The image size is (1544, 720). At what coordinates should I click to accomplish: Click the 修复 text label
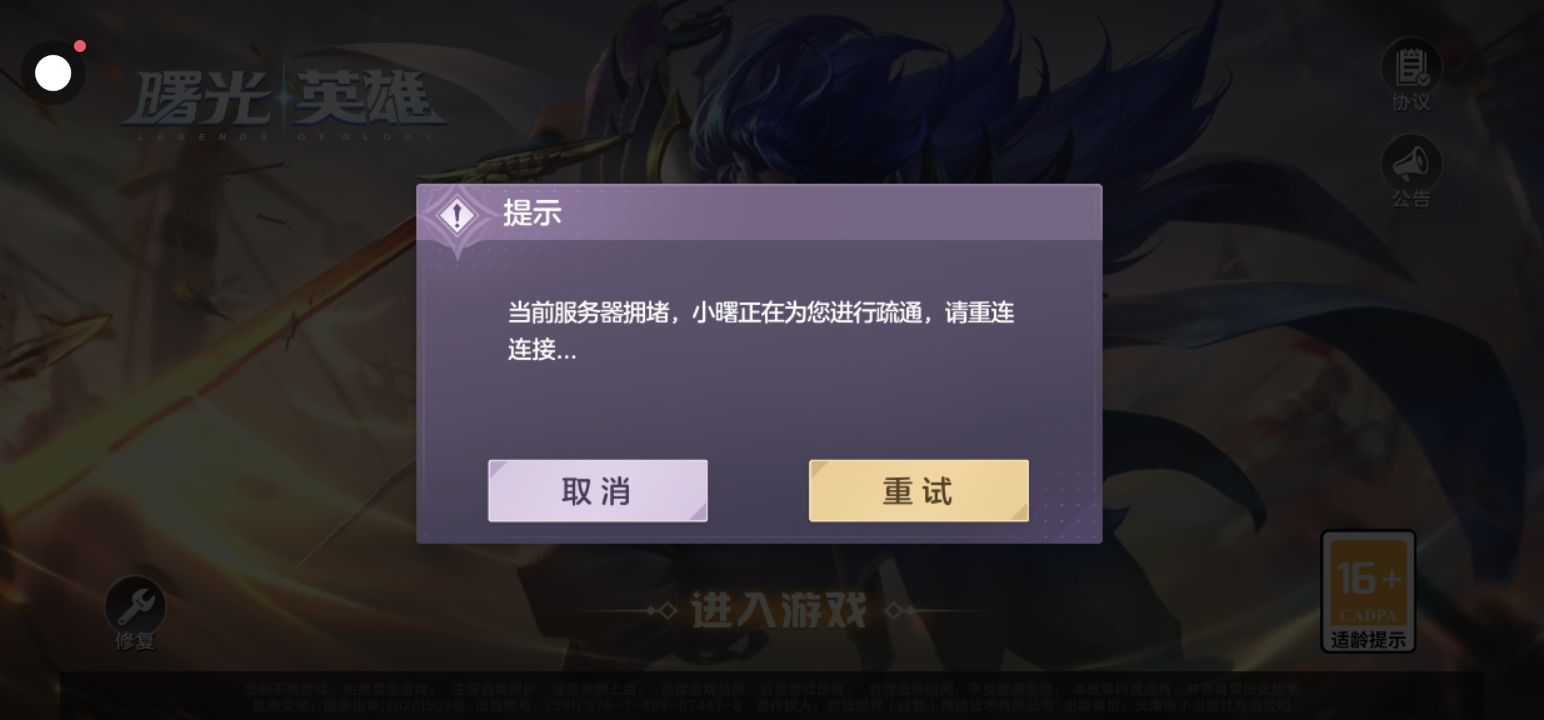135,641
